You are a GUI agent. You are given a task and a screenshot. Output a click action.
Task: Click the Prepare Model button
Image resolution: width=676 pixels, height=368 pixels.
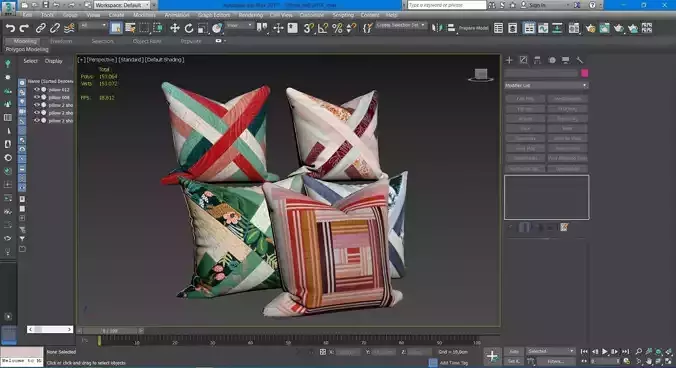[473, 28]
